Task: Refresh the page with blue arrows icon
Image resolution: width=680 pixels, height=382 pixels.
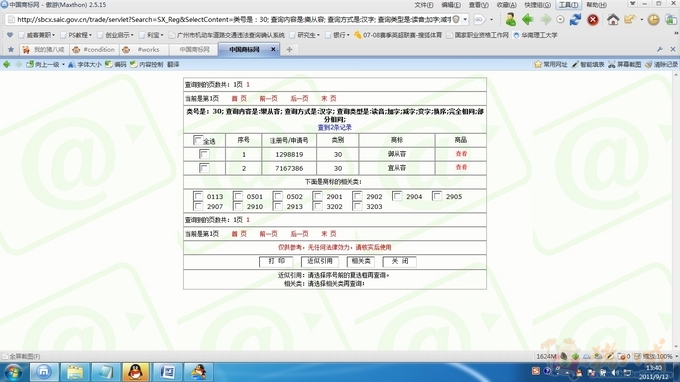Action: coord(575,20)
